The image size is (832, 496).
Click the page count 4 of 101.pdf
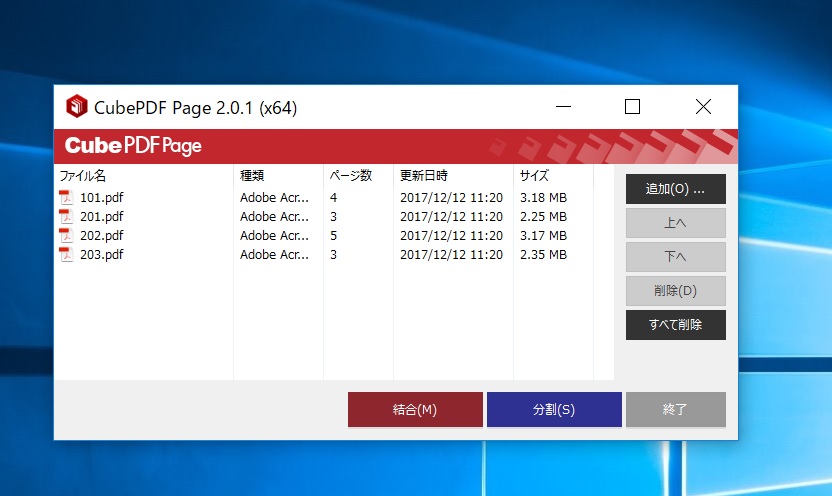333,198
